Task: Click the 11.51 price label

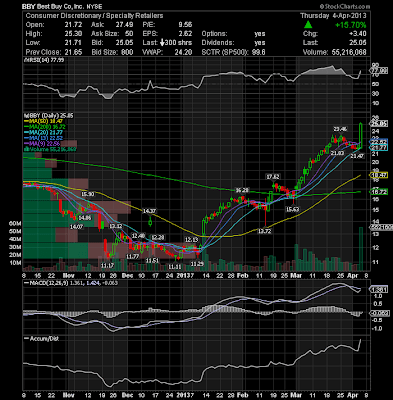Action: pos(152,260)
